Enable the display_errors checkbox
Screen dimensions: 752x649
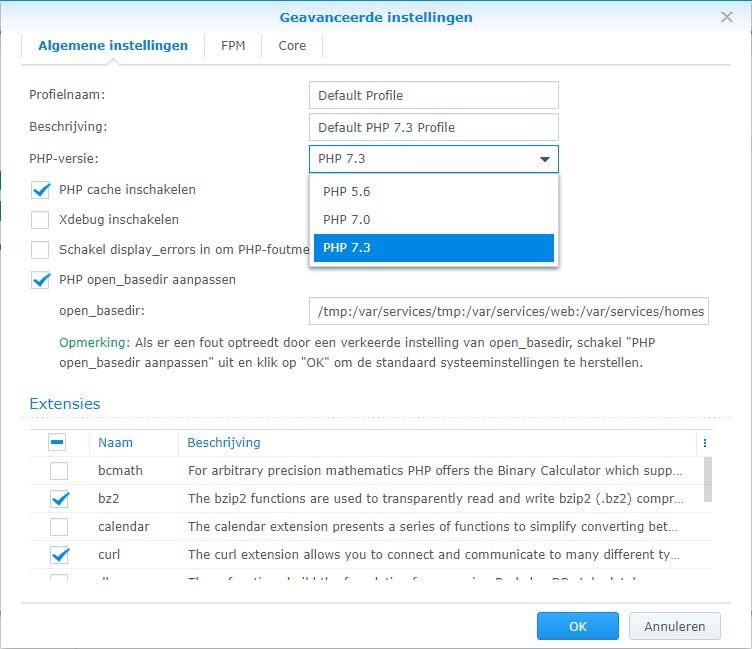[x=41, y=250]
